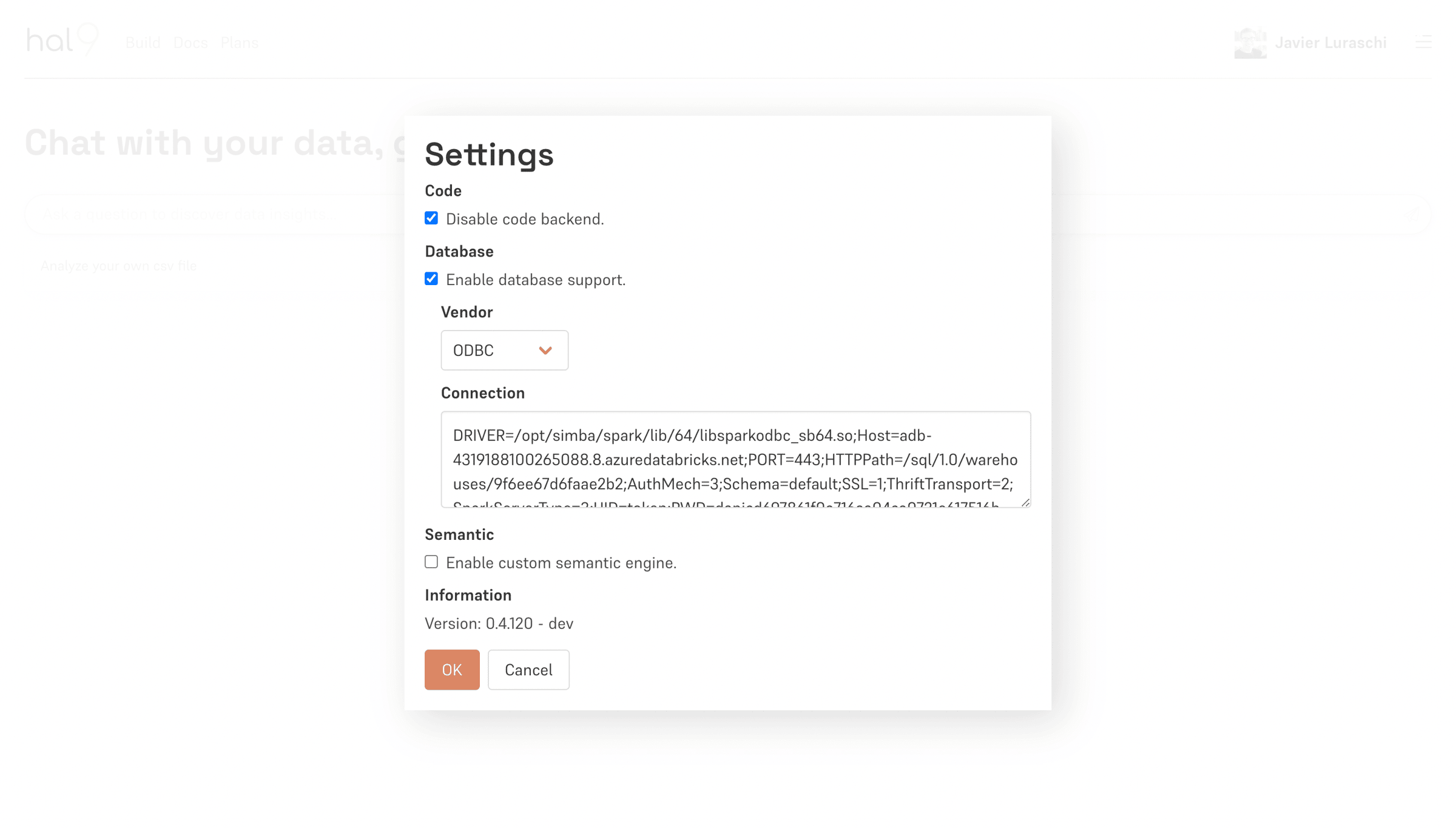Dismiss the dialog with Cancel
Screen dimensions: 1456x828
[x=528, y=670]
